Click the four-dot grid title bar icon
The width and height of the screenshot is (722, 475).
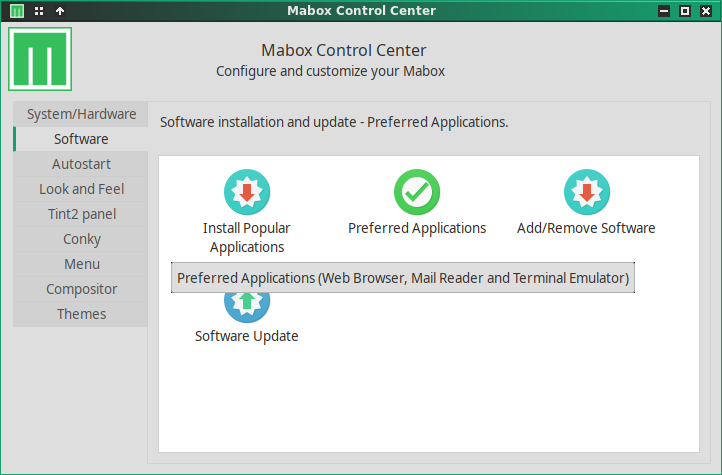point(39,11)
